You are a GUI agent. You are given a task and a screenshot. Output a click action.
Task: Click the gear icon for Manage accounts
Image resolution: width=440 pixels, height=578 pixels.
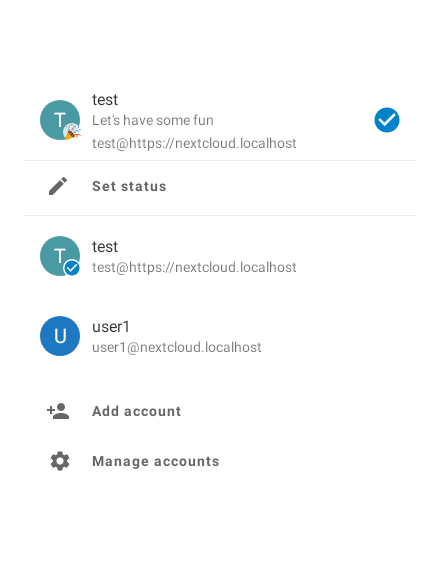(x=60, y=461)
